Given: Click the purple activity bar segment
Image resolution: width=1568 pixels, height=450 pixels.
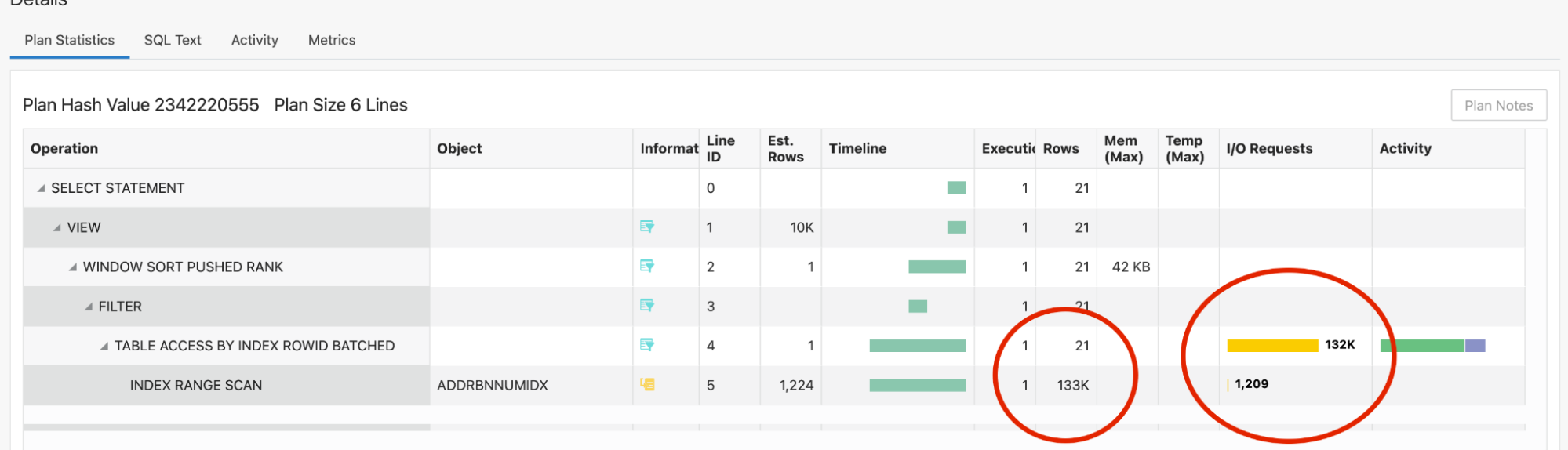Looking at the screenshot, I should 1475,346.
